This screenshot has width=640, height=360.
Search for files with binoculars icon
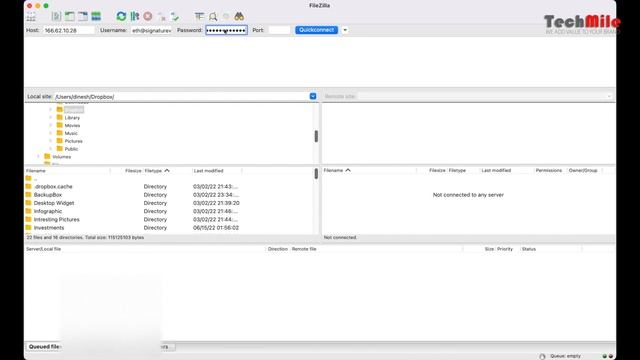pyautogui.click(x=239, y=16)
